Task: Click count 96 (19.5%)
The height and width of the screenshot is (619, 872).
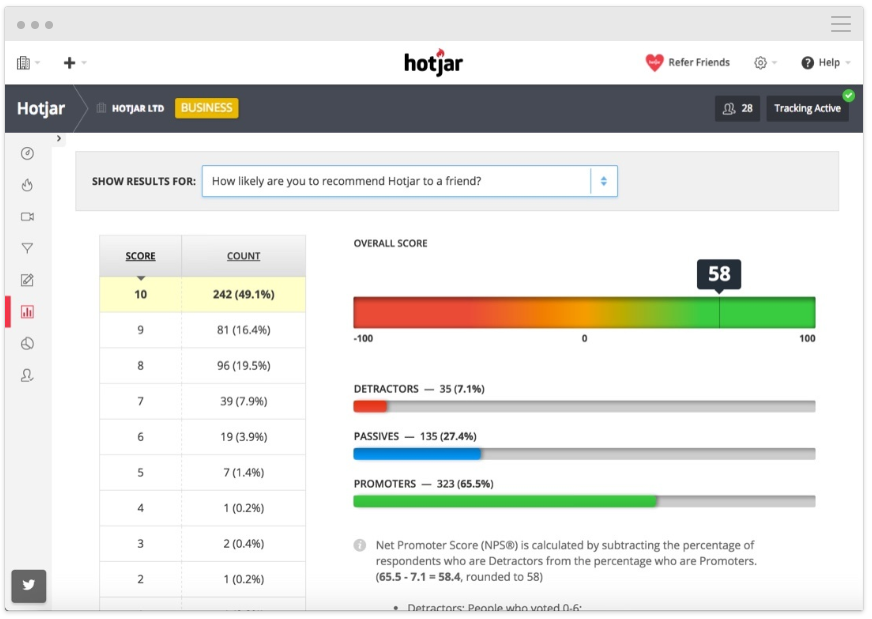Action: (x=244, y=365)
